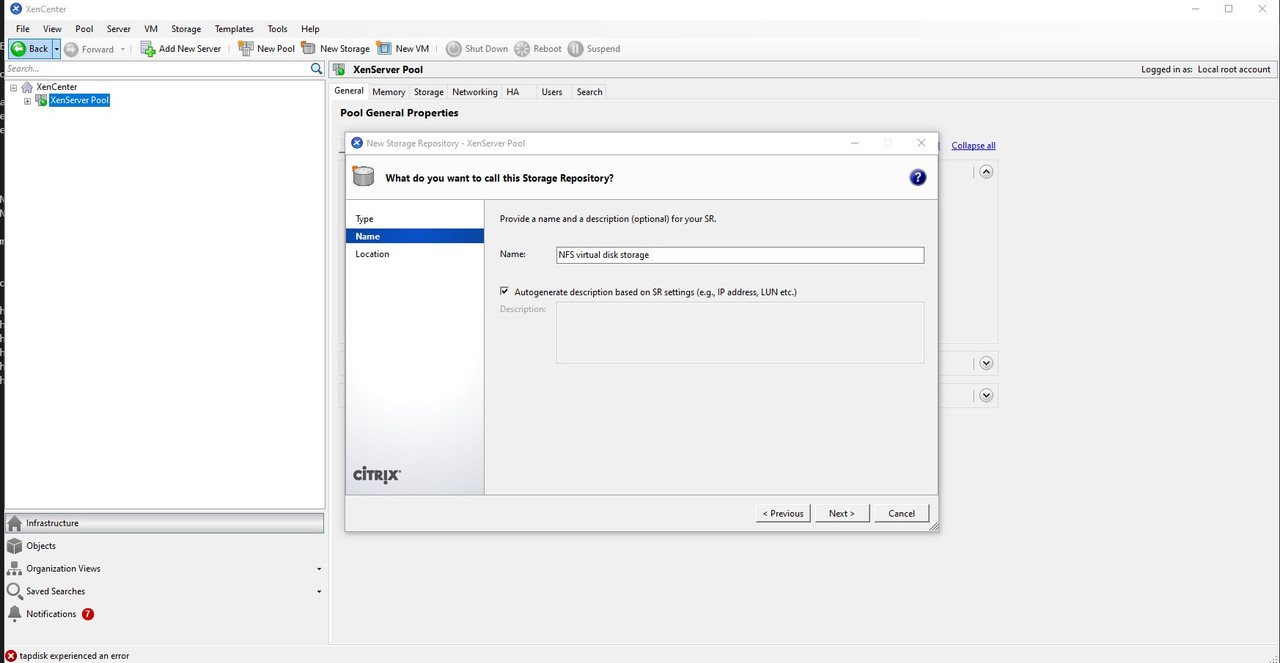Click the New Pool toolbar icon
The width and height of the screenshot is (1280, 663).
point(246,48)
